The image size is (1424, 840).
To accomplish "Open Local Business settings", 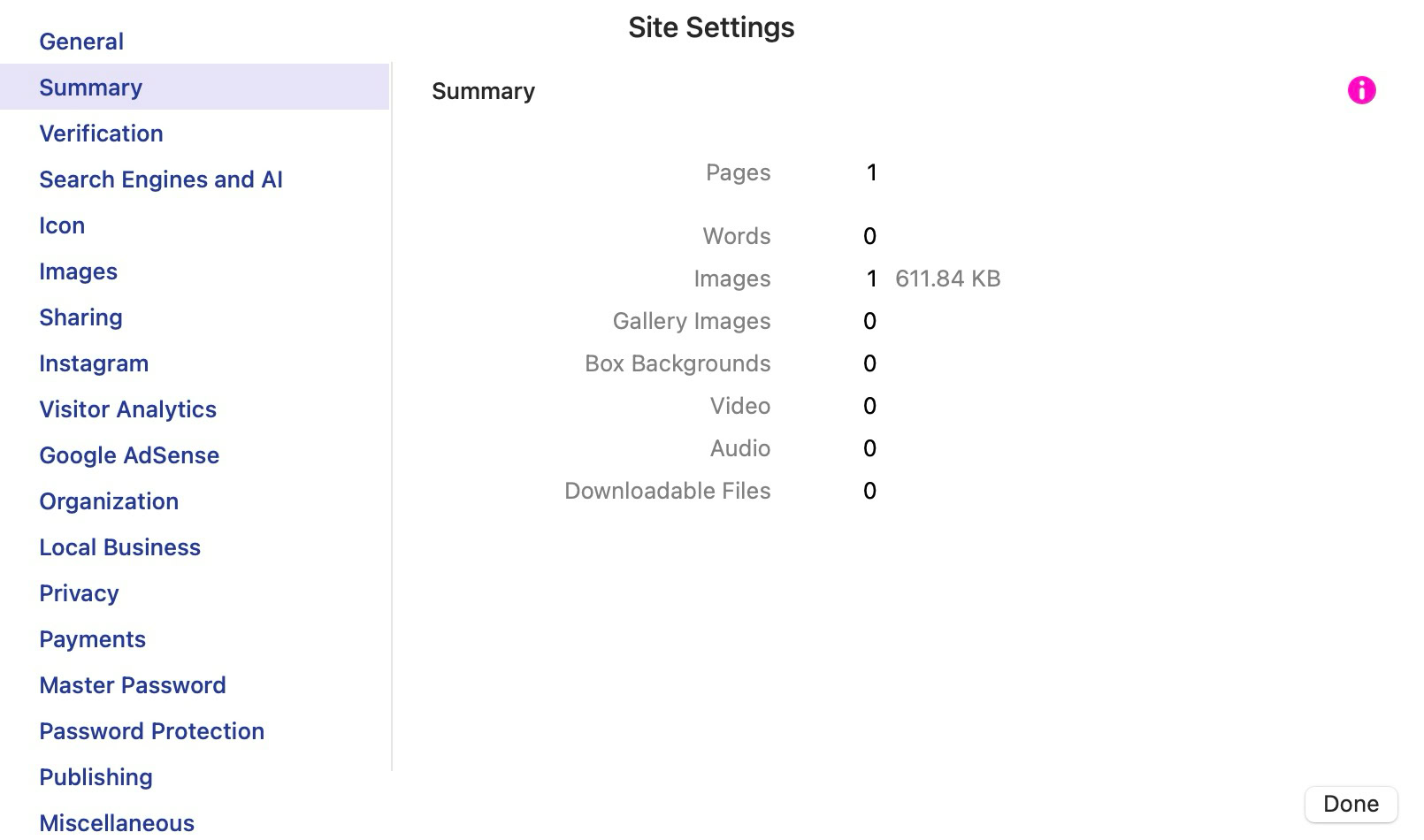I will point(119,547).
